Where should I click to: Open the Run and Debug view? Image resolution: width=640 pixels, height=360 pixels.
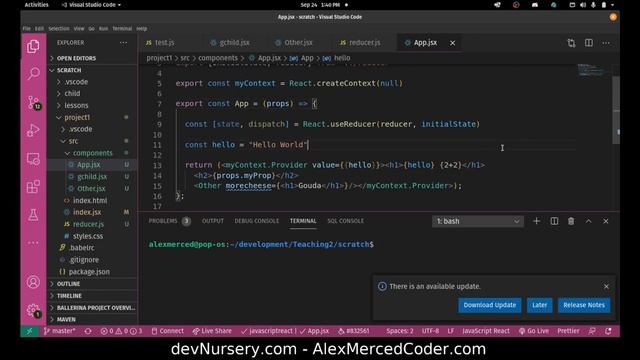pos(33,131)
